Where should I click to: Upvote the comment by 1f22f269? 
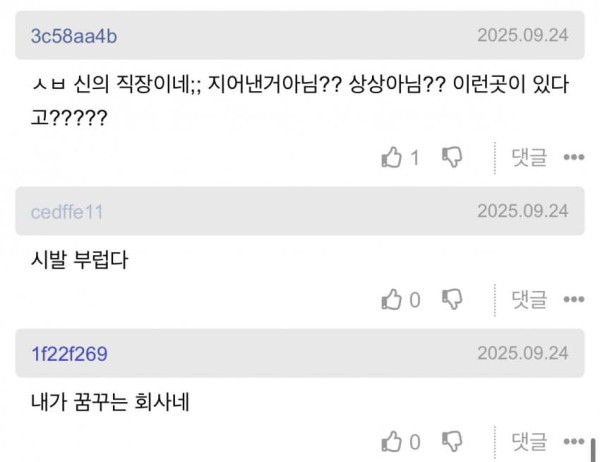392,441
